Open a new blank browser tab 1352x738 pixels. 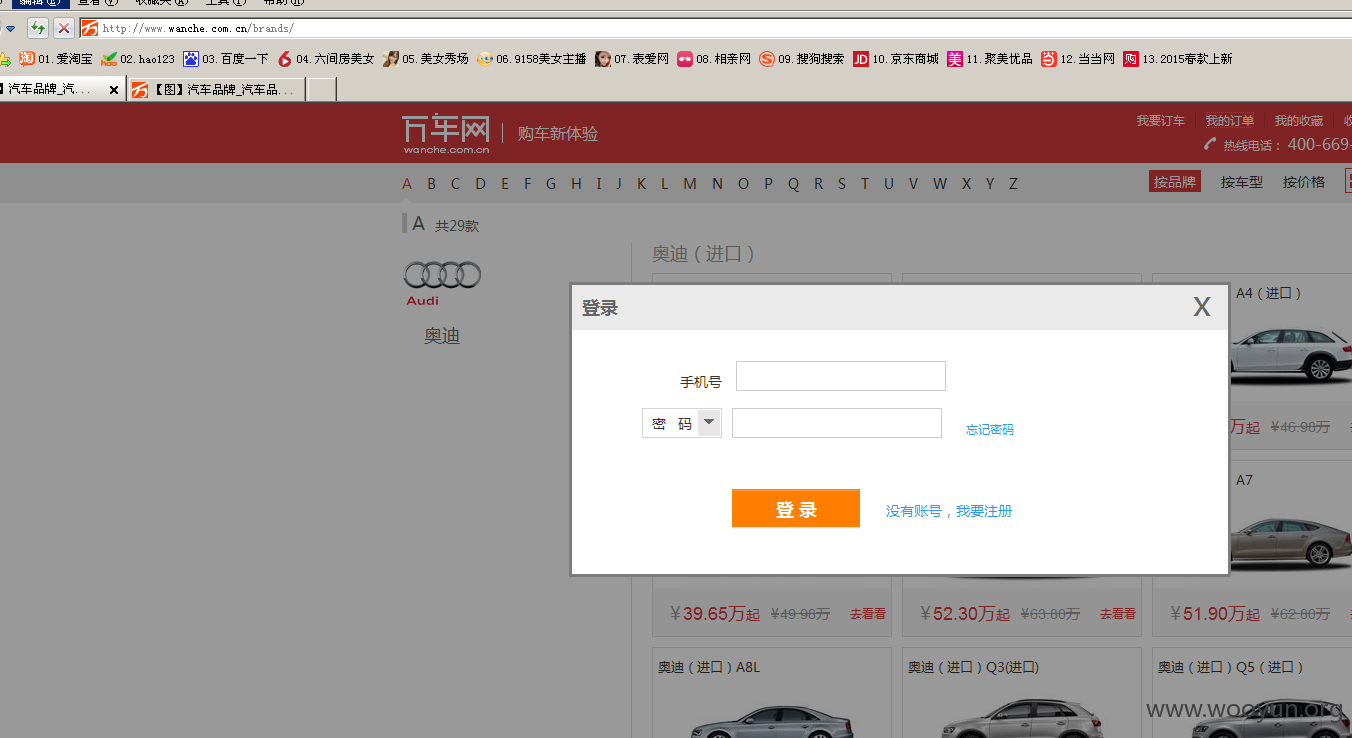click(x=321, y=90)
